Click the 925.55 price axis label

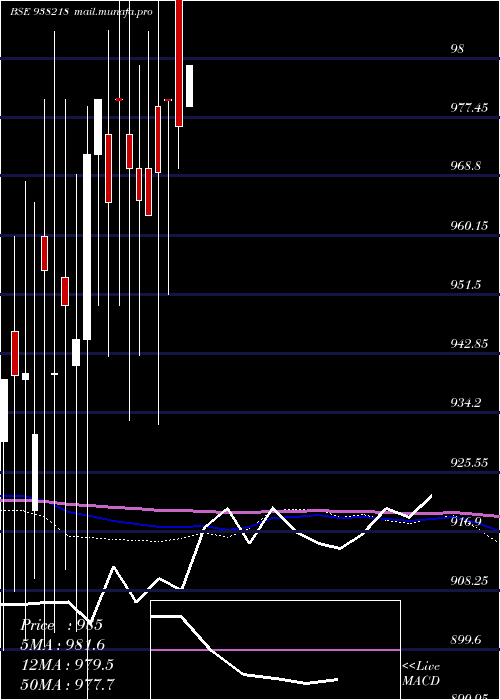[469, 462]
